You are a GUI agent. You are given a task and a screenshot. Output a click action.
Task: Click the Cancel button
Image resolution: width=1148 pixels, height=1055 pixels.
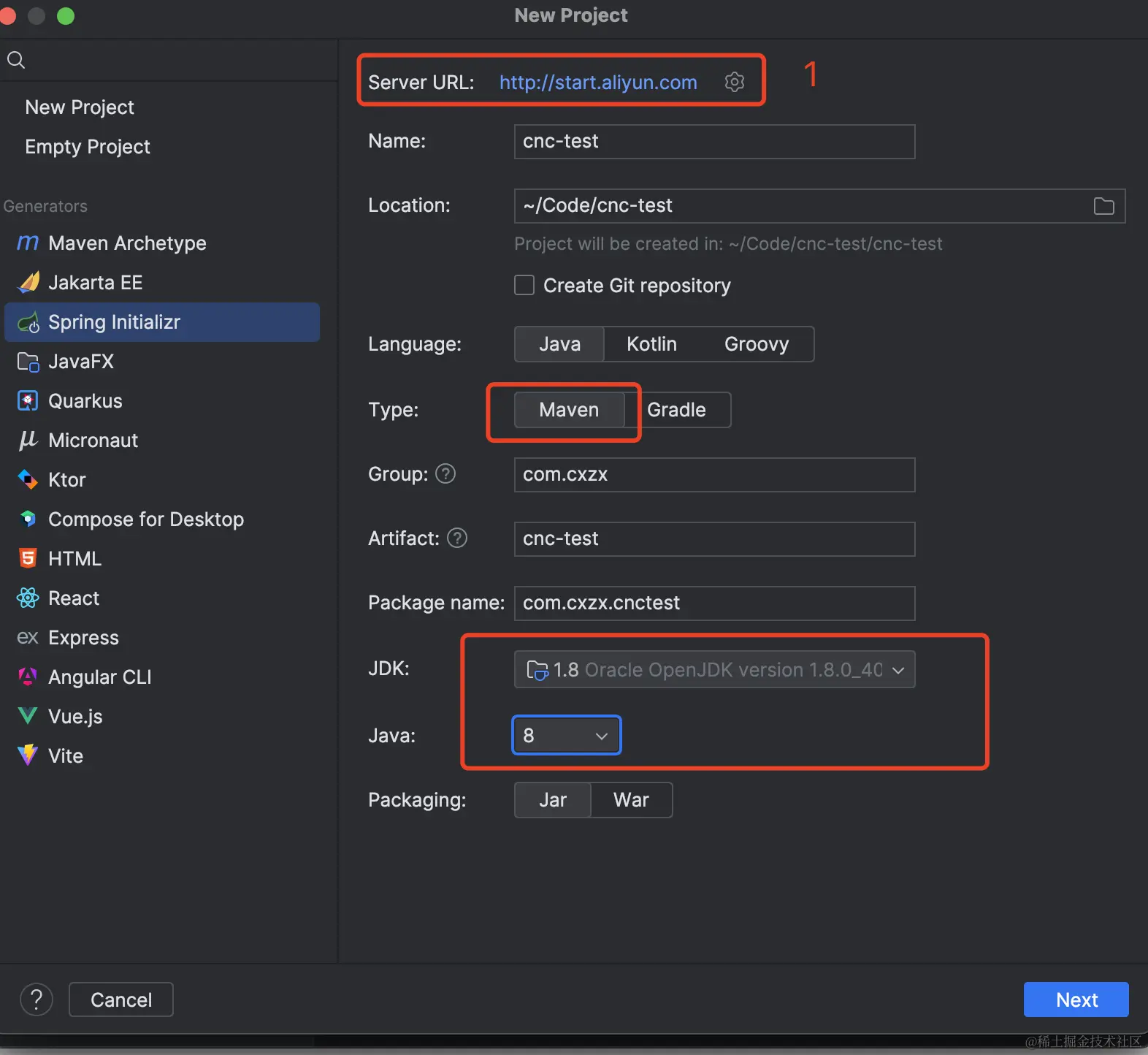[121, 999]
